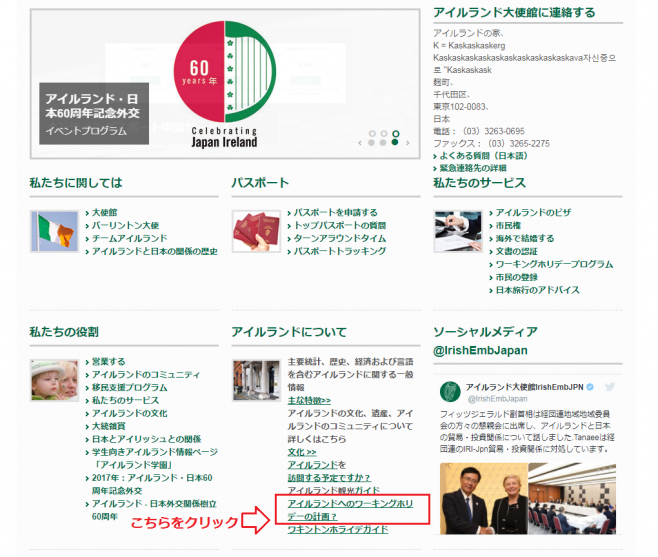Click the Twitter bird icon in the tweet
The image size is (658, 557).
coord(610,386)
